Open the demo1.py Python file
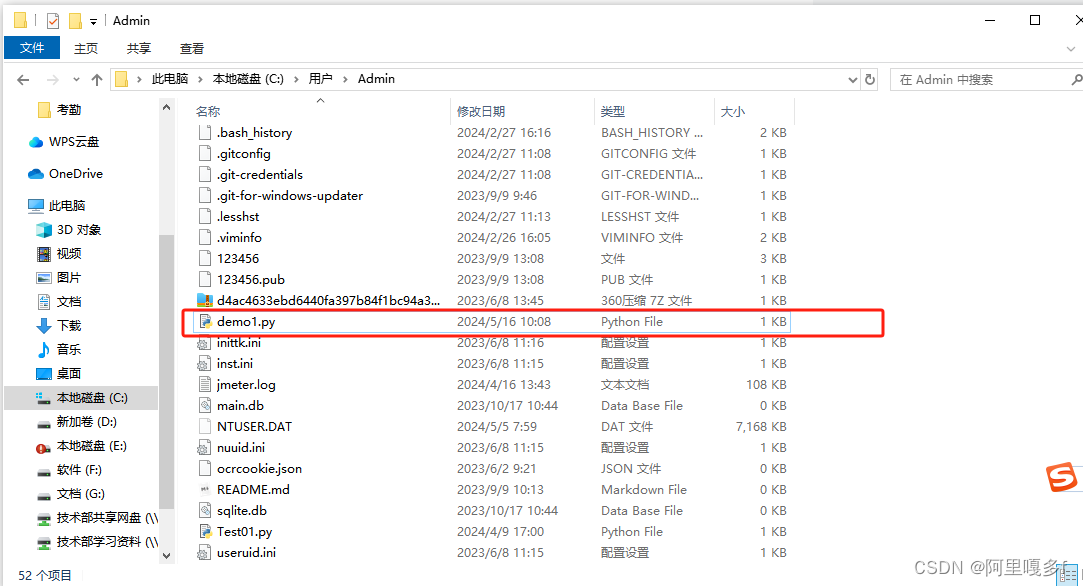This screenshot has width=1083, height=586. pos(248,322)
